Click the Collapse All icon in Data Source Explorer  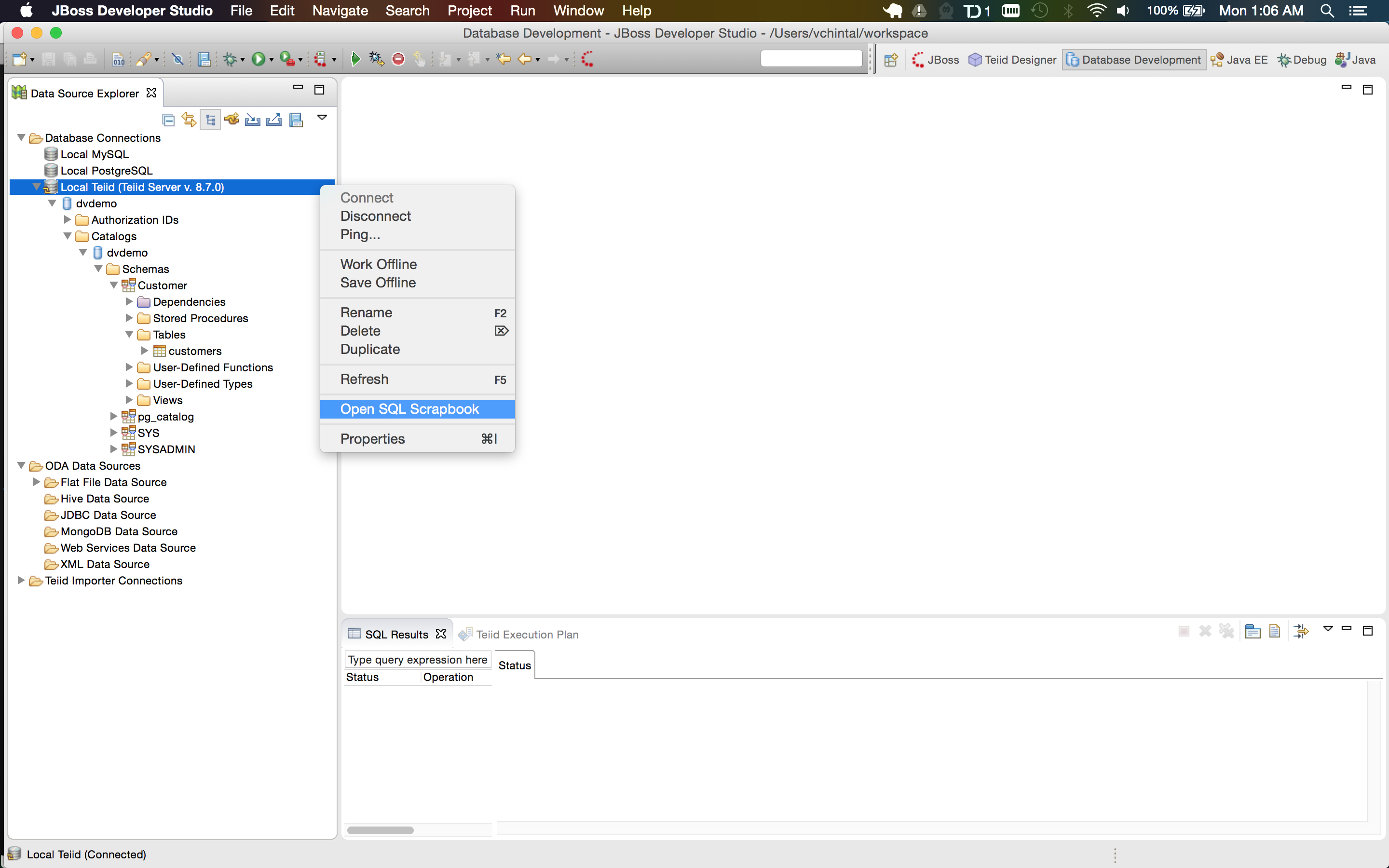[x=168, y=120]
